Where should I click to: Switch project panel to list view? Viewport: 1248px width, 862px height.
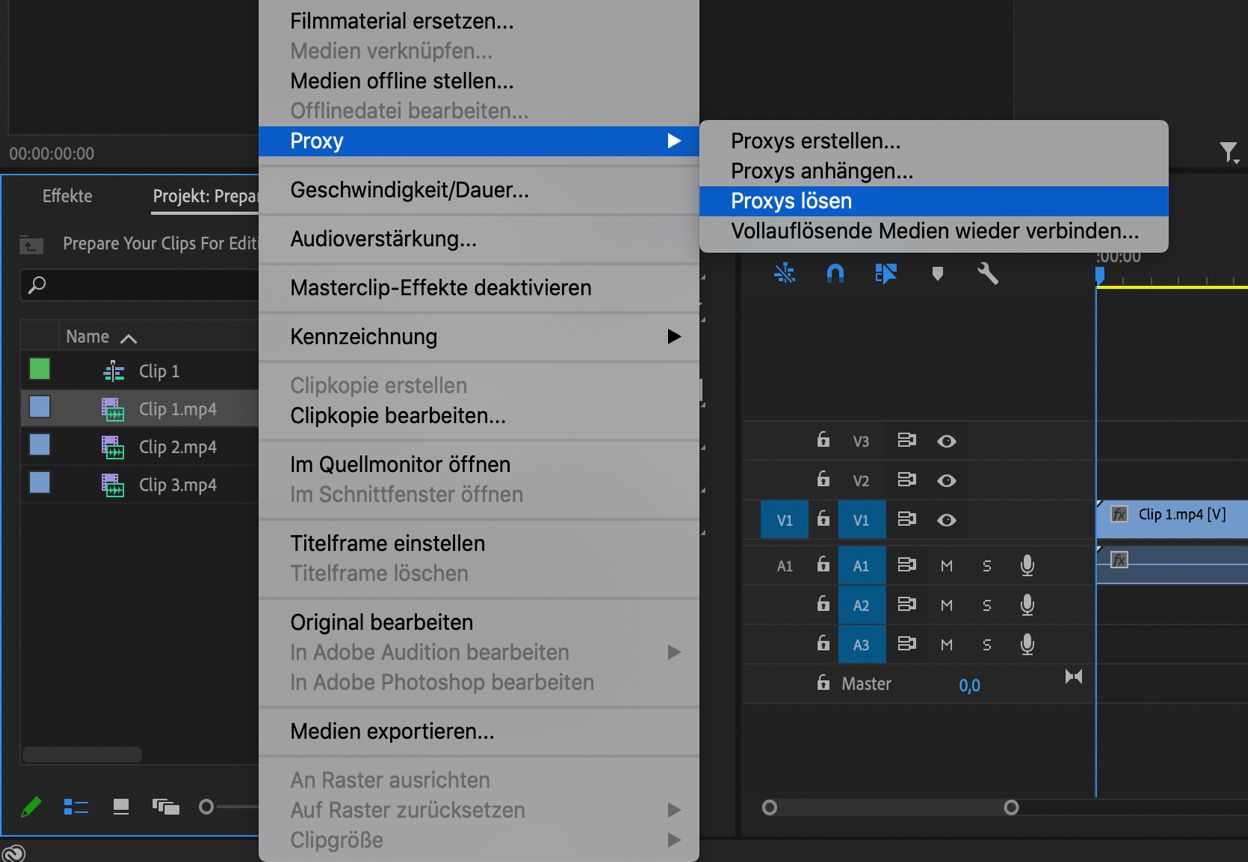pyautogui.click(x=76, y=806)
